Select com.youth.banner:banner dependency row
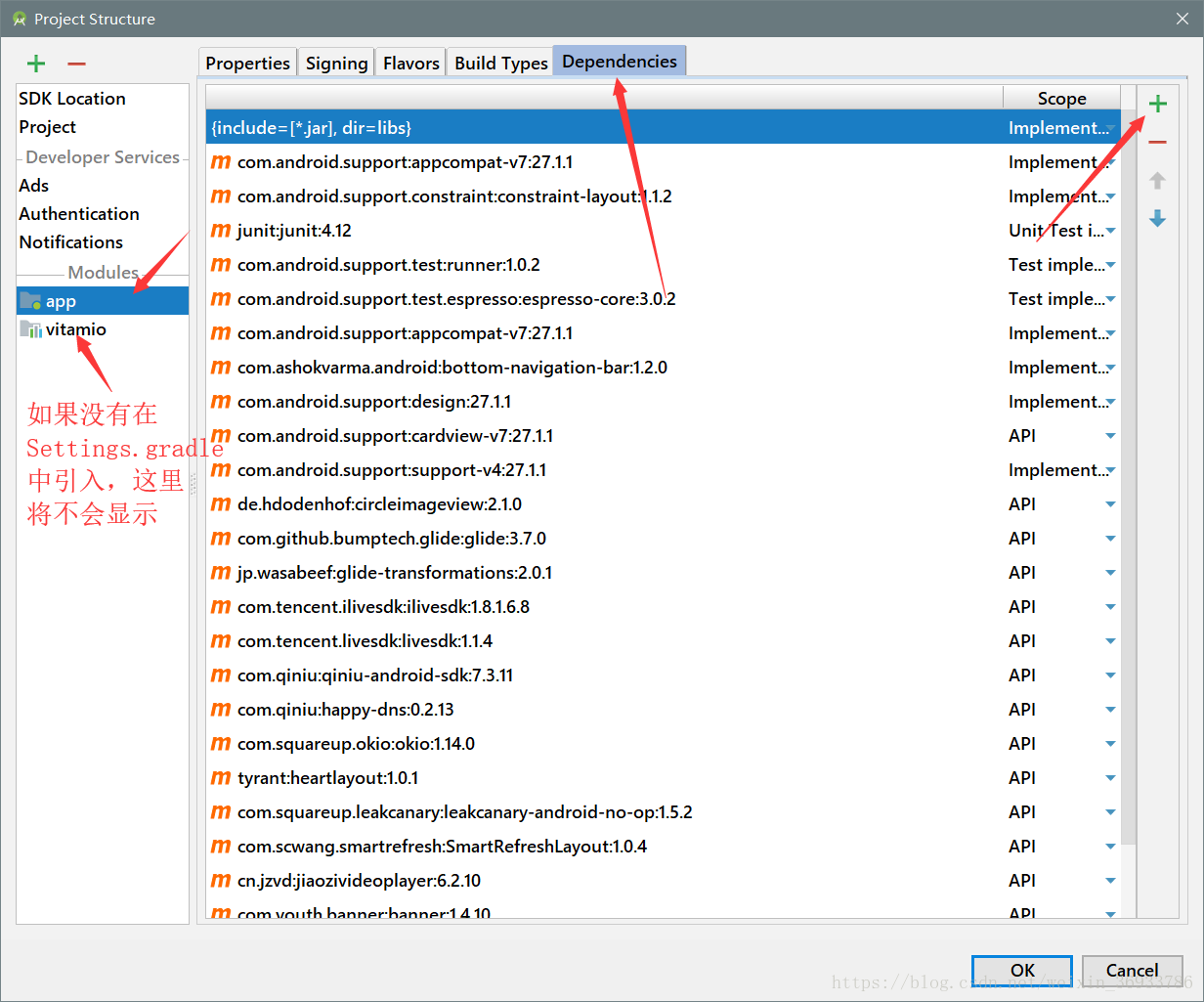 click(x=663, y=912)
